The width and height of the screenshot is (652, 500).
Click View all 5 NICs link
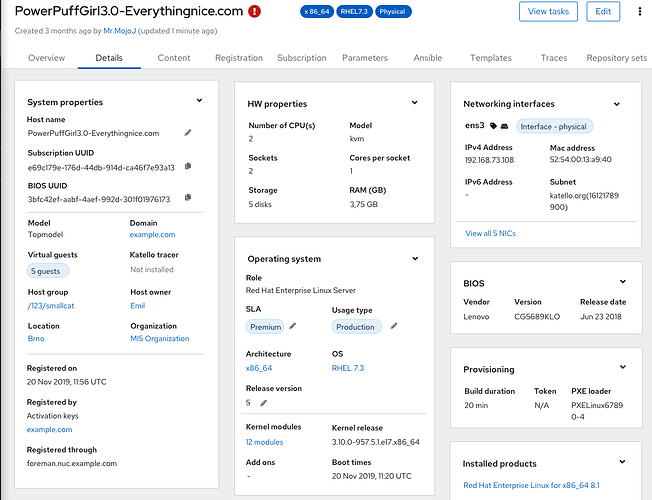tap(491, 233)
